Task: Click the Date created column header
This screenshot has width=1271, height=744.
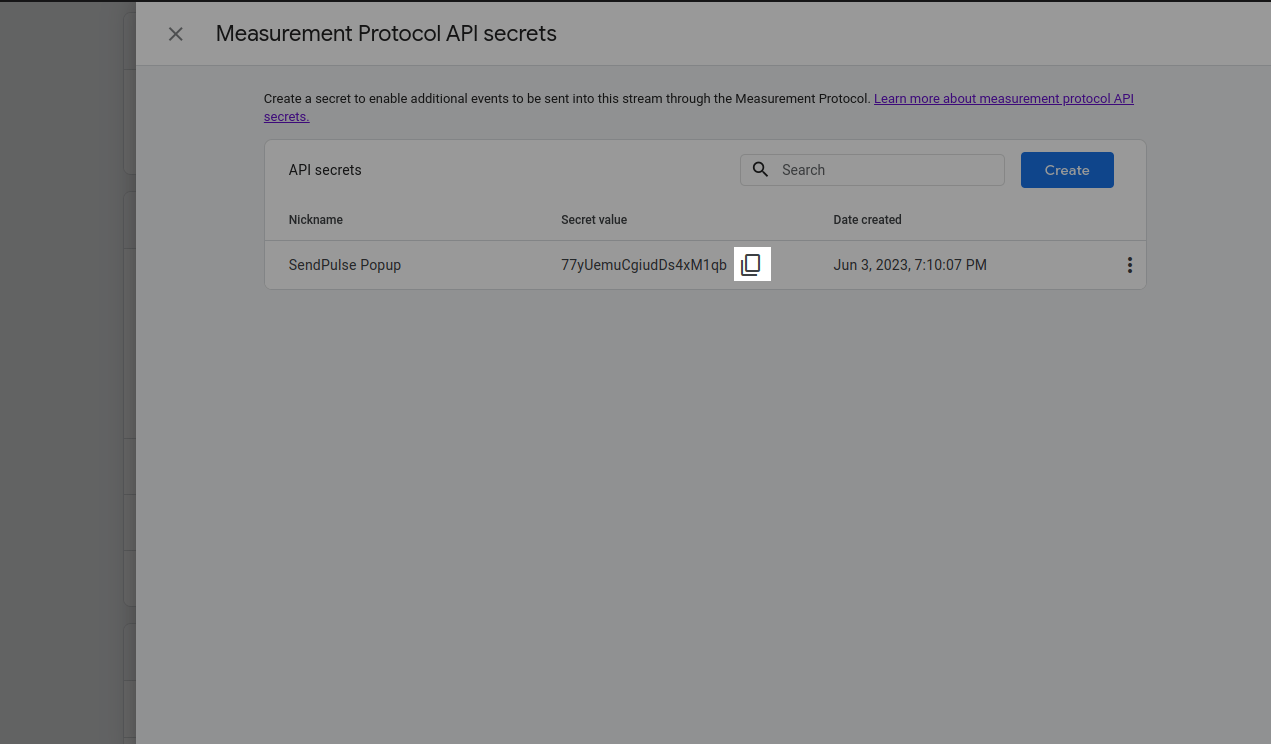Action: (x=867, y=220)
